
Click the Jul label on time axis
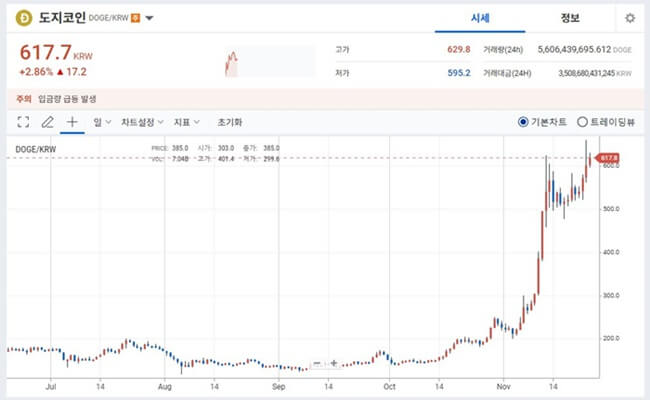(51, 386)
